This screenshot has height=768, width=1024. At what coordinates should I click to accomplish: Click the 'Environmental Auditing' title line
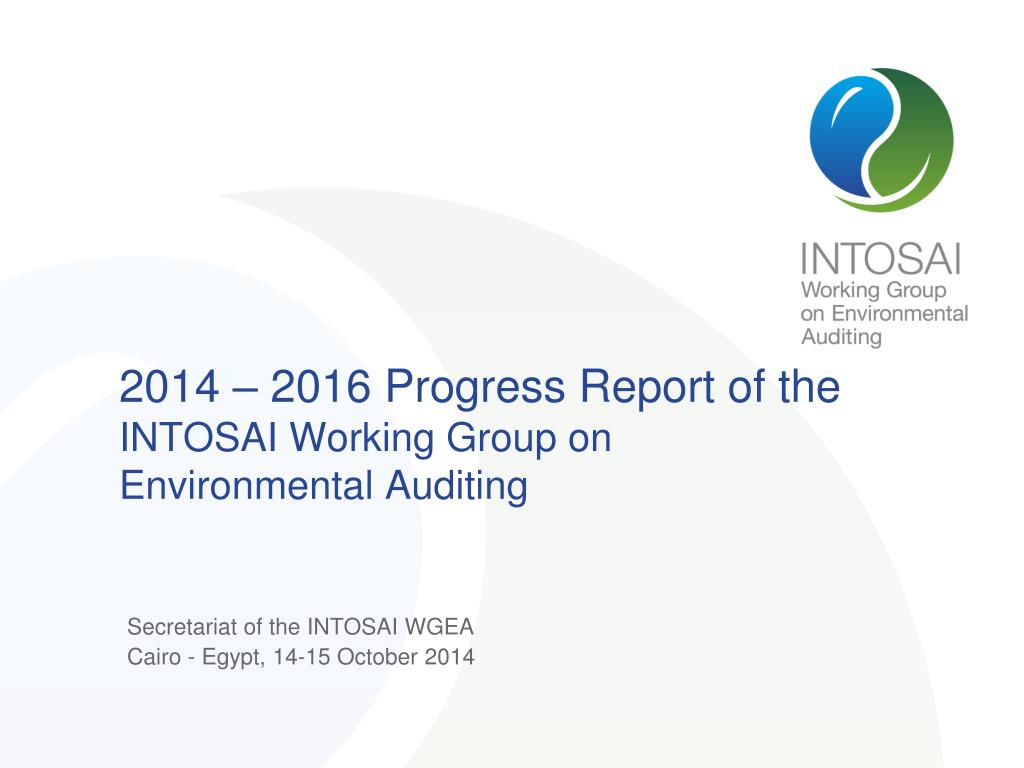[324, 486]
